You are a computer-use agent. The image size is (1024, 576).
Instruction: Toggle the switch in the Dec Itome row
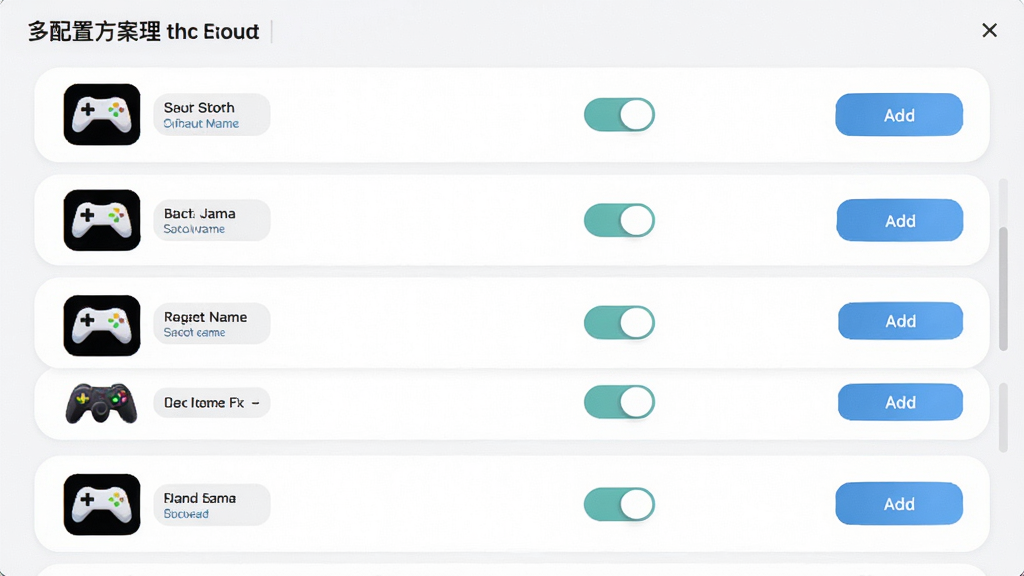[619, 402]
